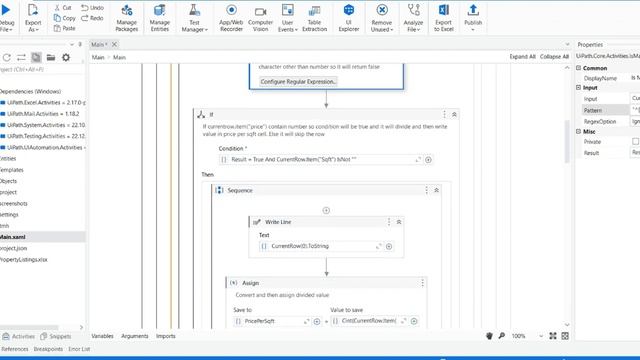This screenshot has width=640, height=360.
Task: Click Expand All
Action: (522, 57)
